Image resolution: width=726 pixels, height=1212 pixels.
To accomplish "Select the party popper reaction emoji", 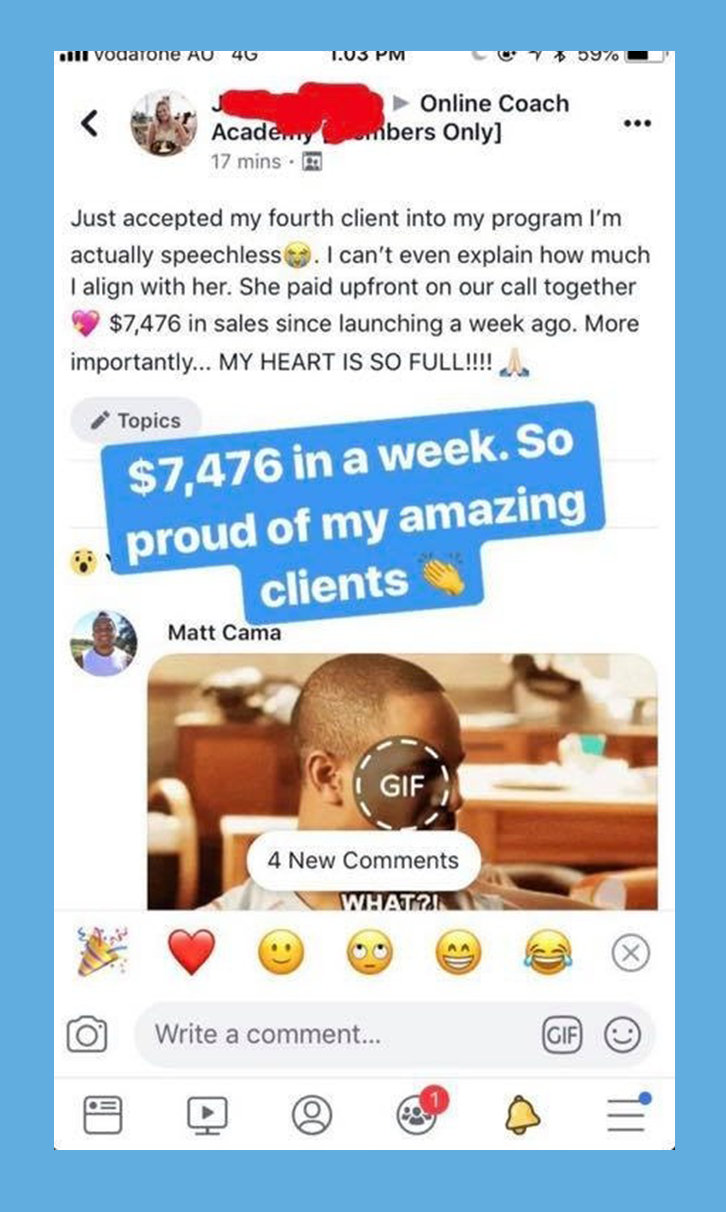I will 104,951.
